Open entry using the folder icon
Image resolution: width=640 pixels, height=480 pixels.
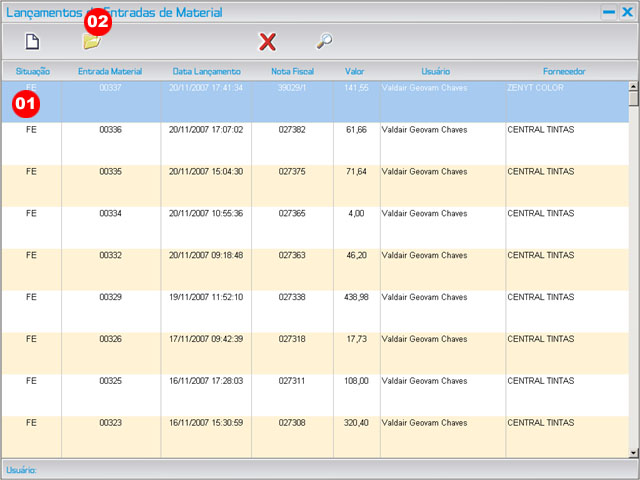tap(91, 42)
